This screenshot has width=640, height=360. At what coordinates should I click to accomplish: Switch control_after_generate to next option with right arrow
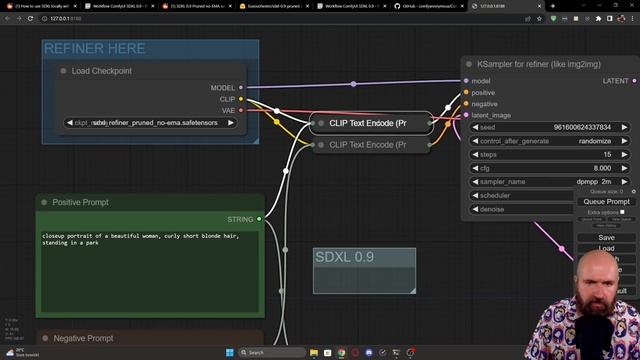pos(624,141)
